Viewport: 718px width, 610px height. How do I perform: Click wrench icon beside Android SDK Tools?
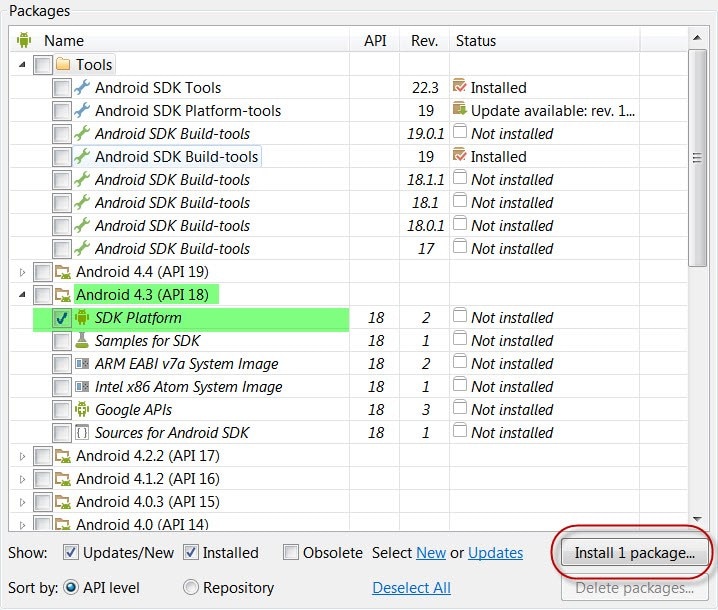82,87
